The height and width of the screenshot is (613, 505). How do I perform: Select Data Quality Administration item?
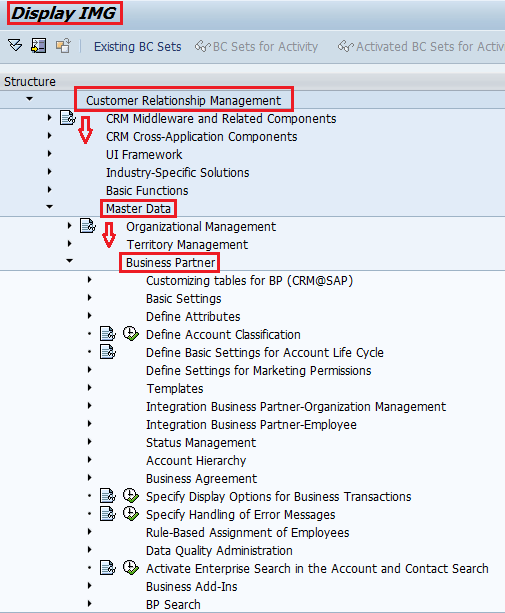tap(219, 550)
